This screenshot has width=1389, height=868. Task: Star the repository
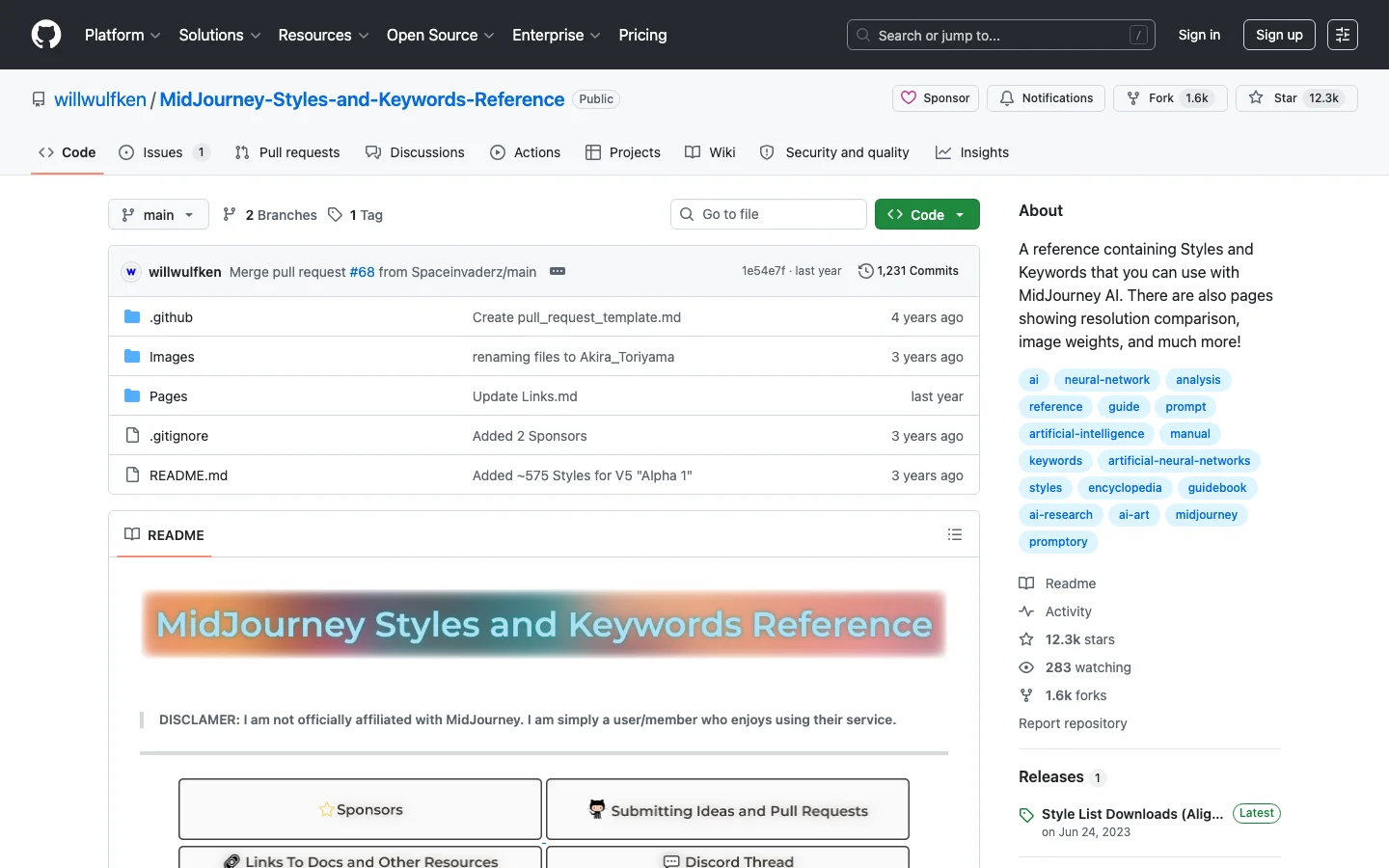coord(1296,98)
